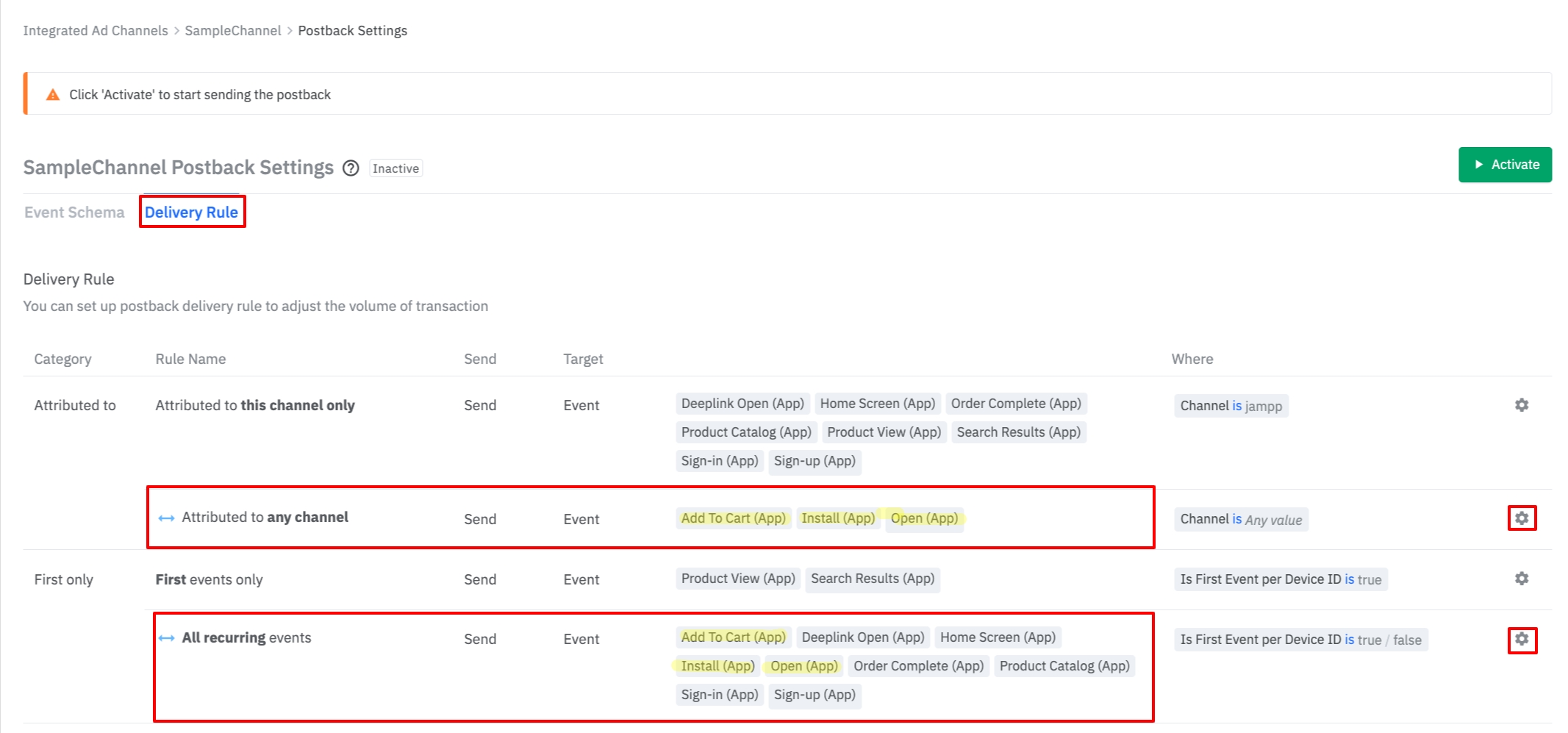This screenshot has height=733, width=1568.
Task: Click arrow icon beside Attributed to any channel
Action: 166,518
